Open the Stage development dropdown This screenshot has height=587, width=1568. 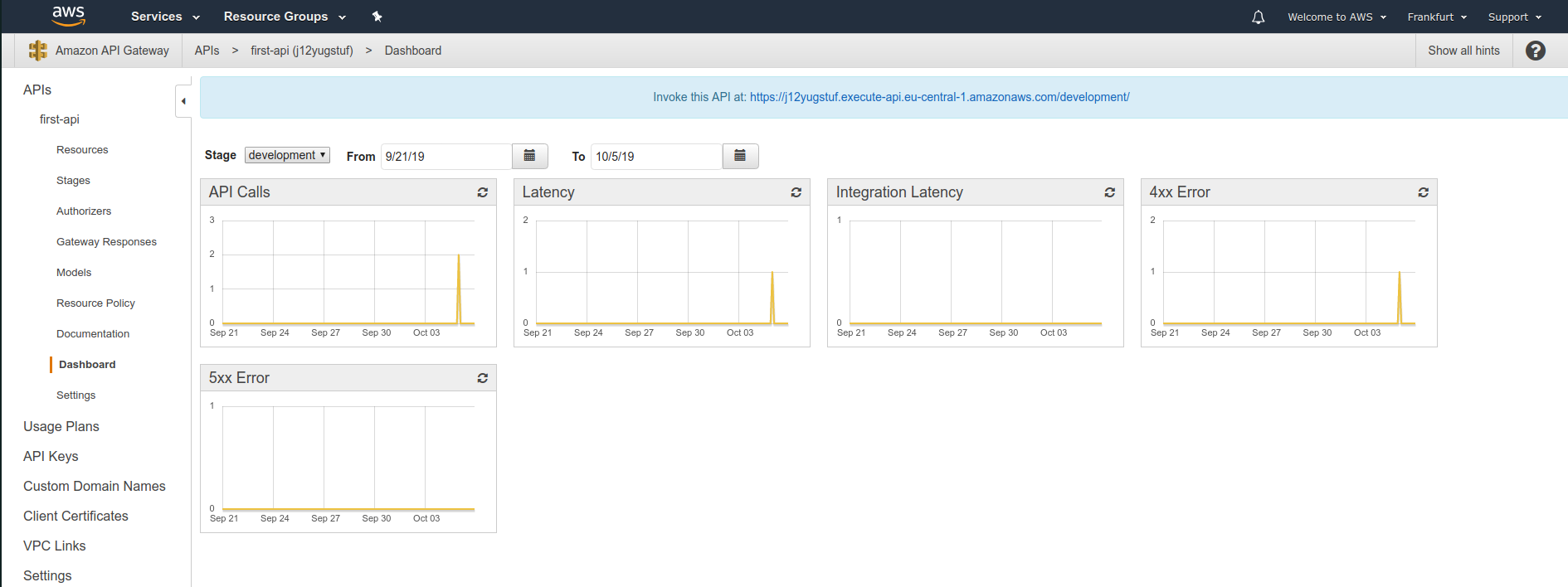pos(287,155)
